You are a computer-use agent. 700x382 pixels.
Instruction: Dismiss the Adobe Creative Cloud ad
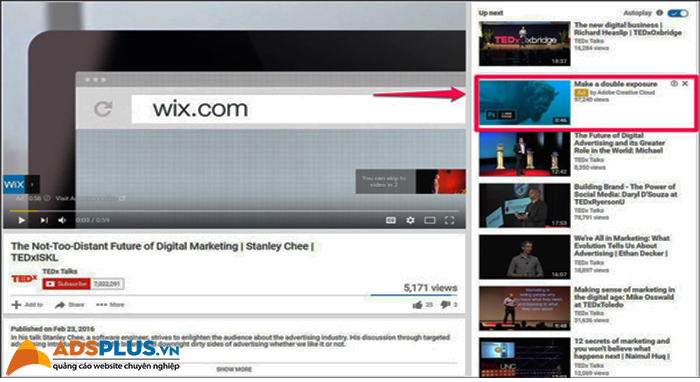tap(685, 83)
